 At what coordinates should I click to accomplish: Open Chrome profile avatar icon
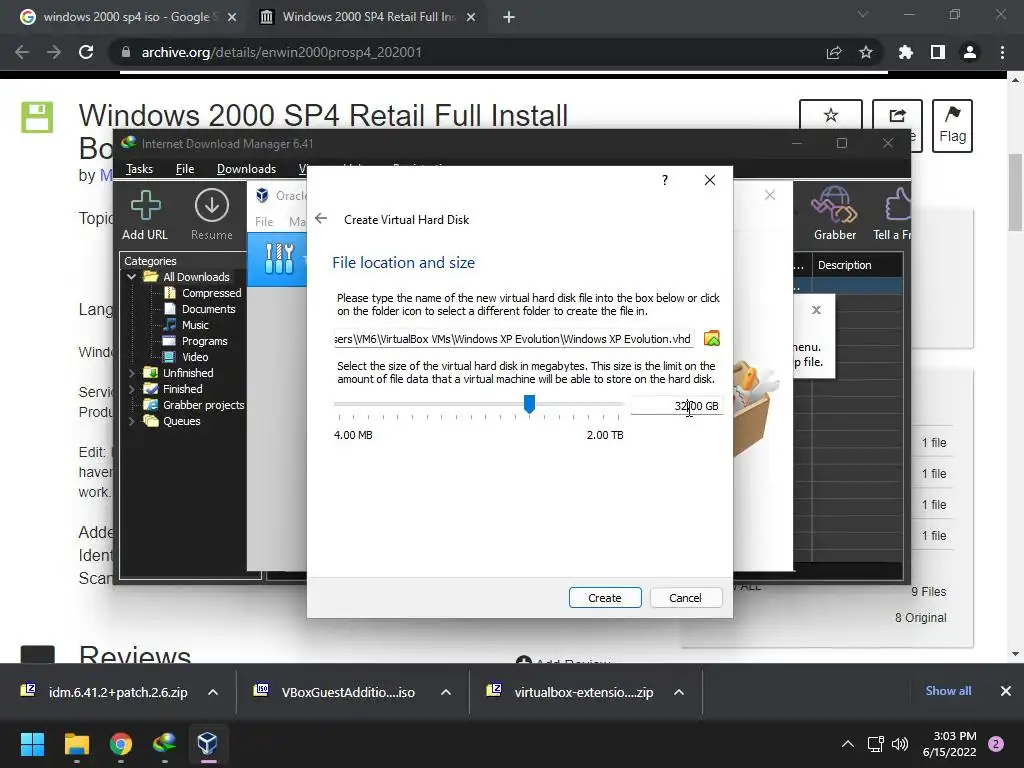[970, 52]
